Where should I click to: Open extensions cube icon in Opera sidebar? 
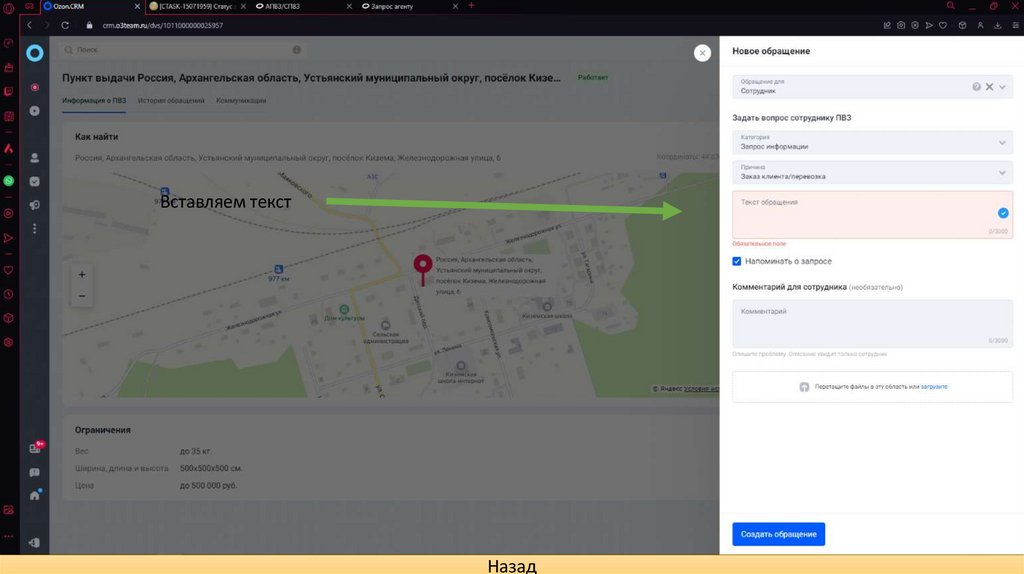point(8,318)
